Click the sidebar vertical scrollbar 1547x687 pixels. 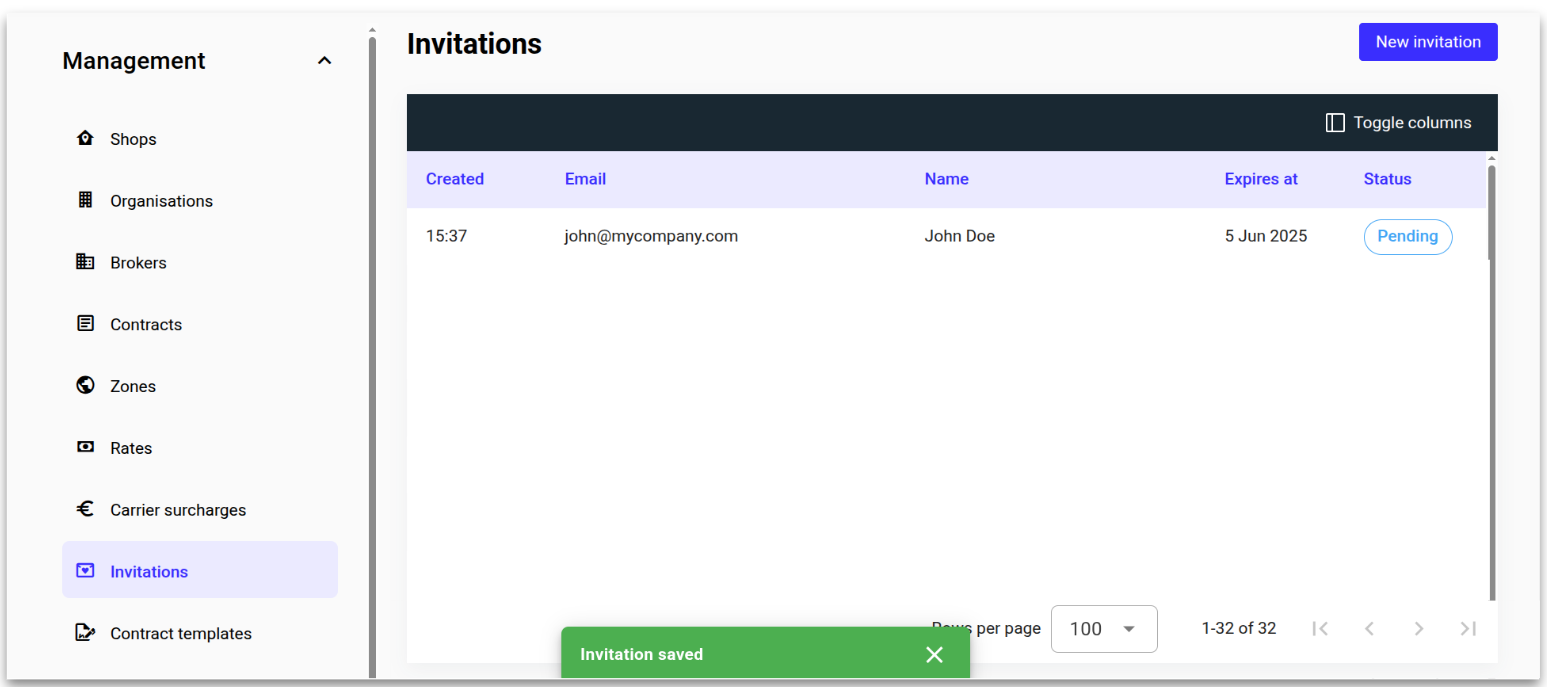pyautogui.click(x=372, y=350)
